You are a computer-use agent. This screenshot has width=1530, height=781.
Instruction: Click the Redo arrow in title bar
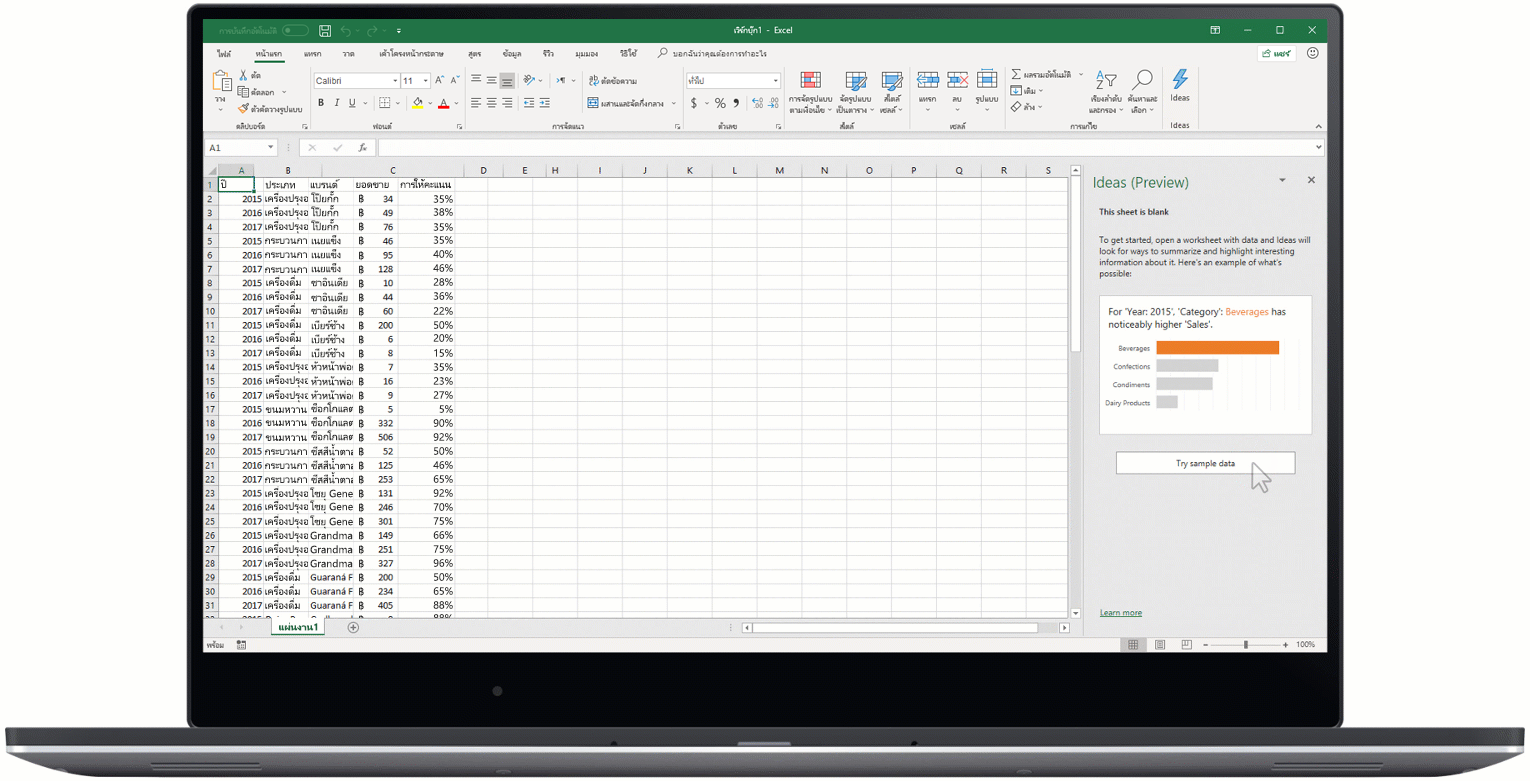pyautogui.click(x=373, y=31)
